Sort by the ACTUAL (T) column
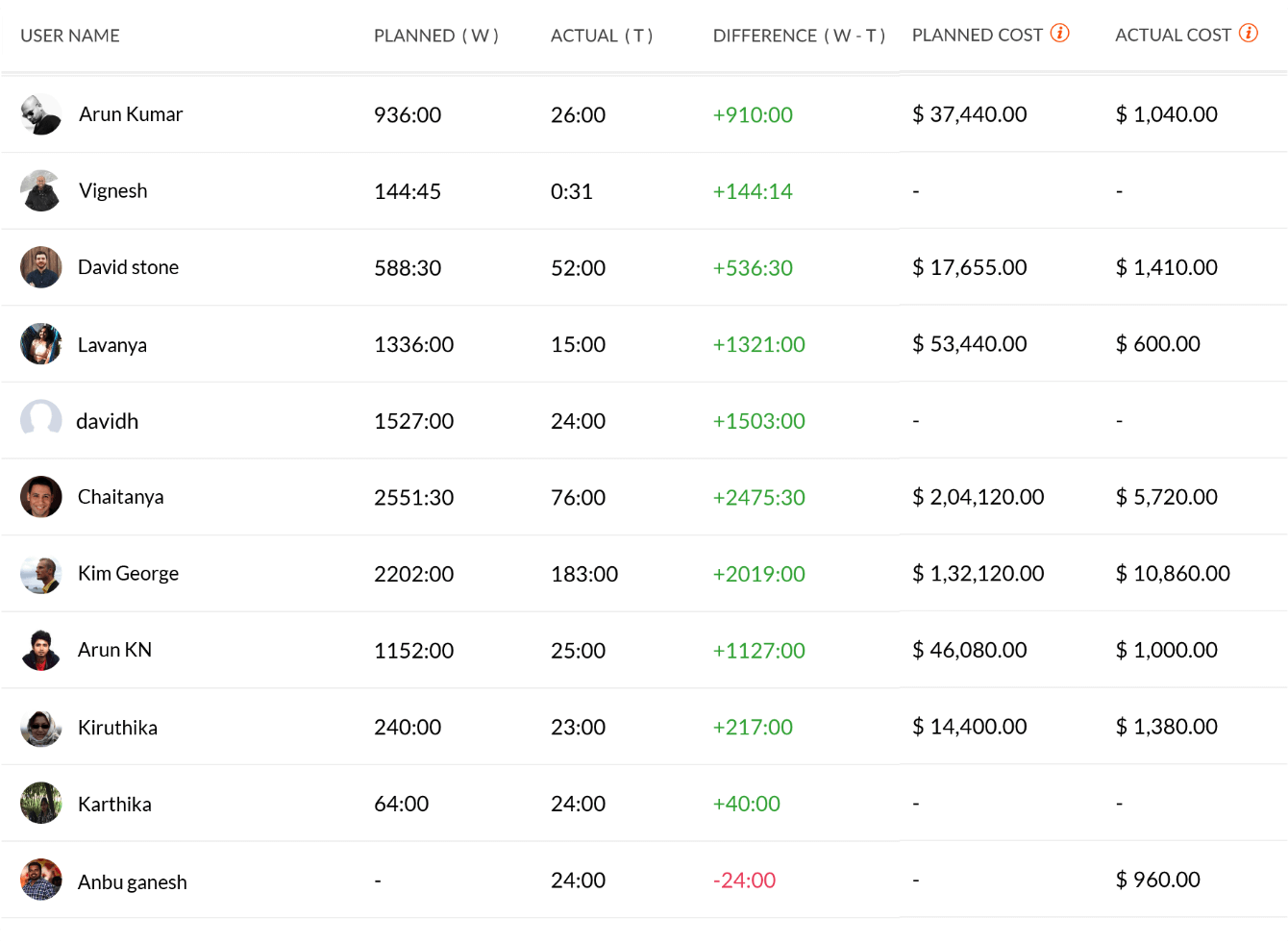Image resolution: width=1288 pixels, height=943 pixels. click(603, 35)
